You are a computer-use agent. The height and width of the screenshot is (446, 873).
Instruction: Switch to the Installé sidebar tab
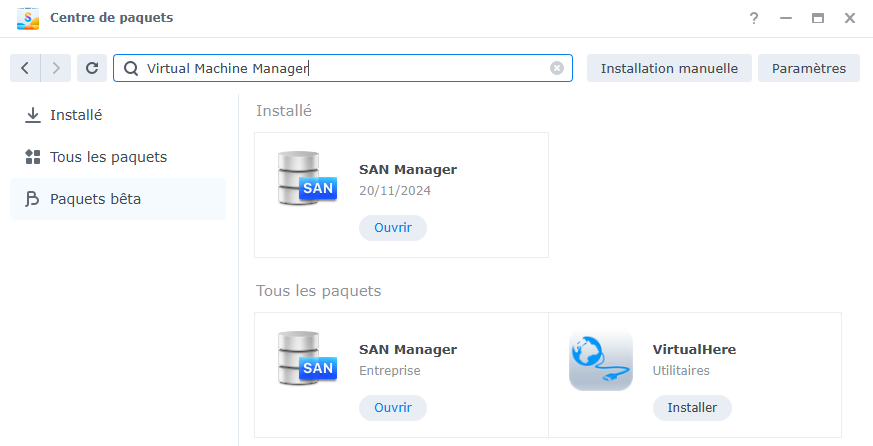click(x=76, y=115)
